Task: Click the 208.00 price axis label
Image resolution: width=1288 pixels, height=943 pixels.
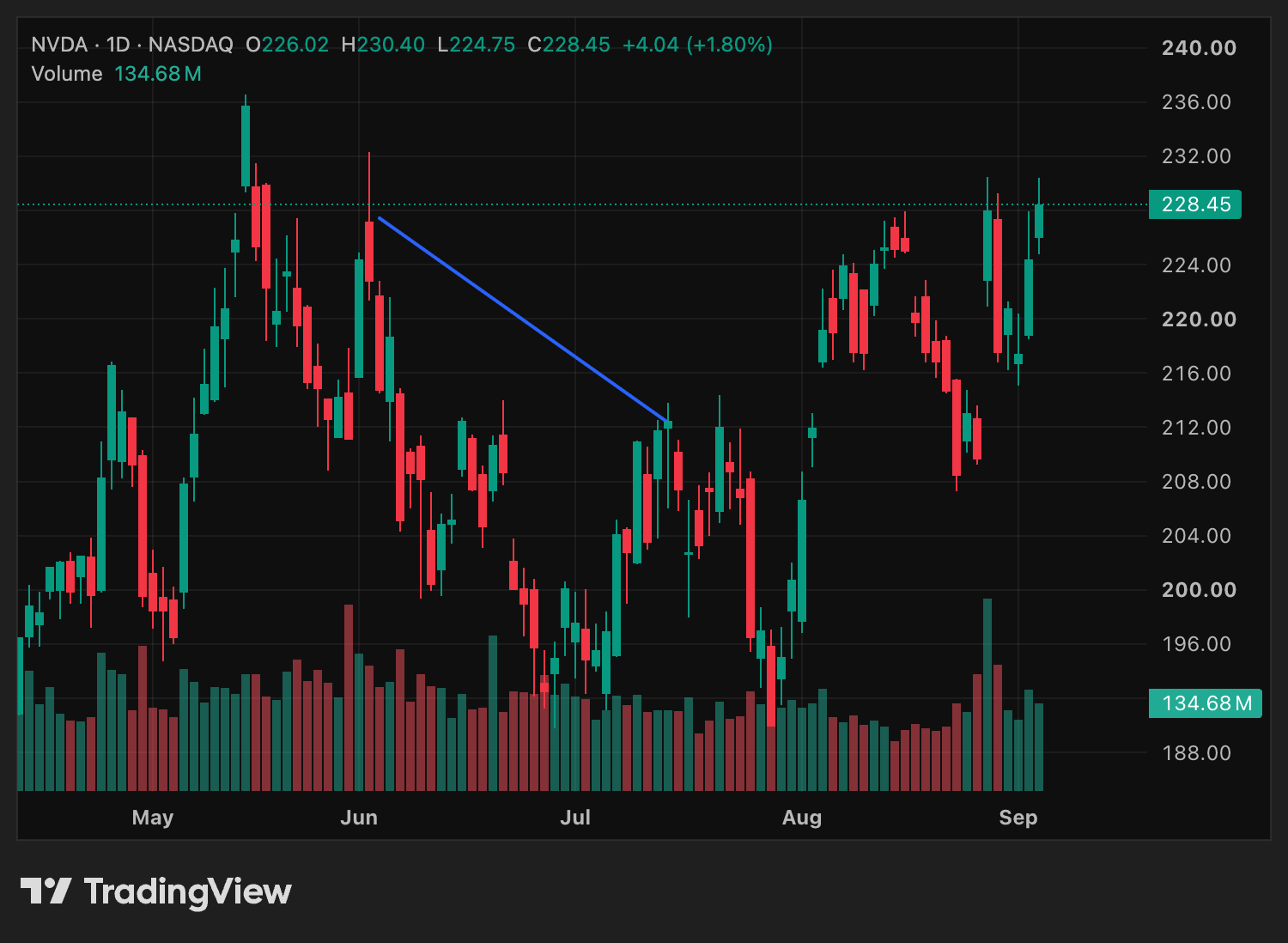Action: click(1196, 482)
